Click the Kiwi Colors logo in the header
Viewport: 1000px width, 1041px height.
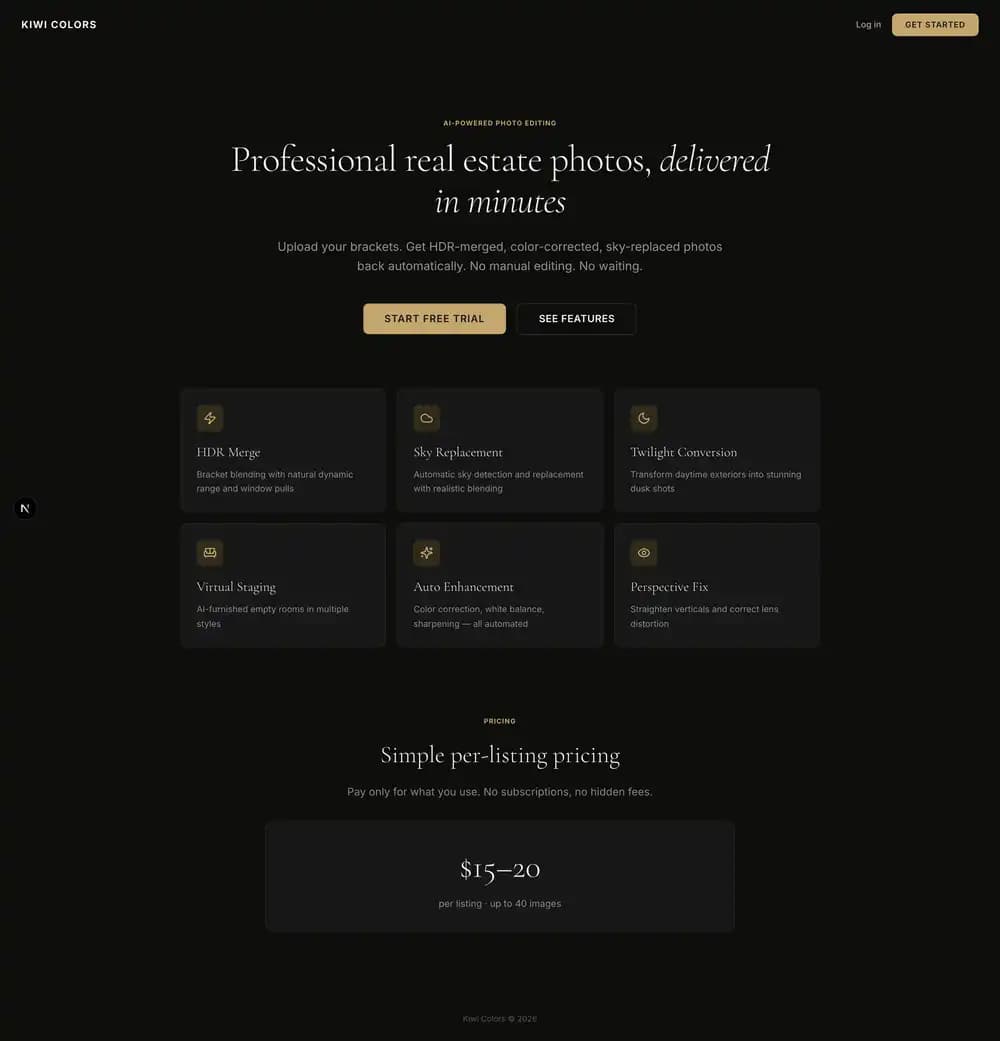point(58,24)
